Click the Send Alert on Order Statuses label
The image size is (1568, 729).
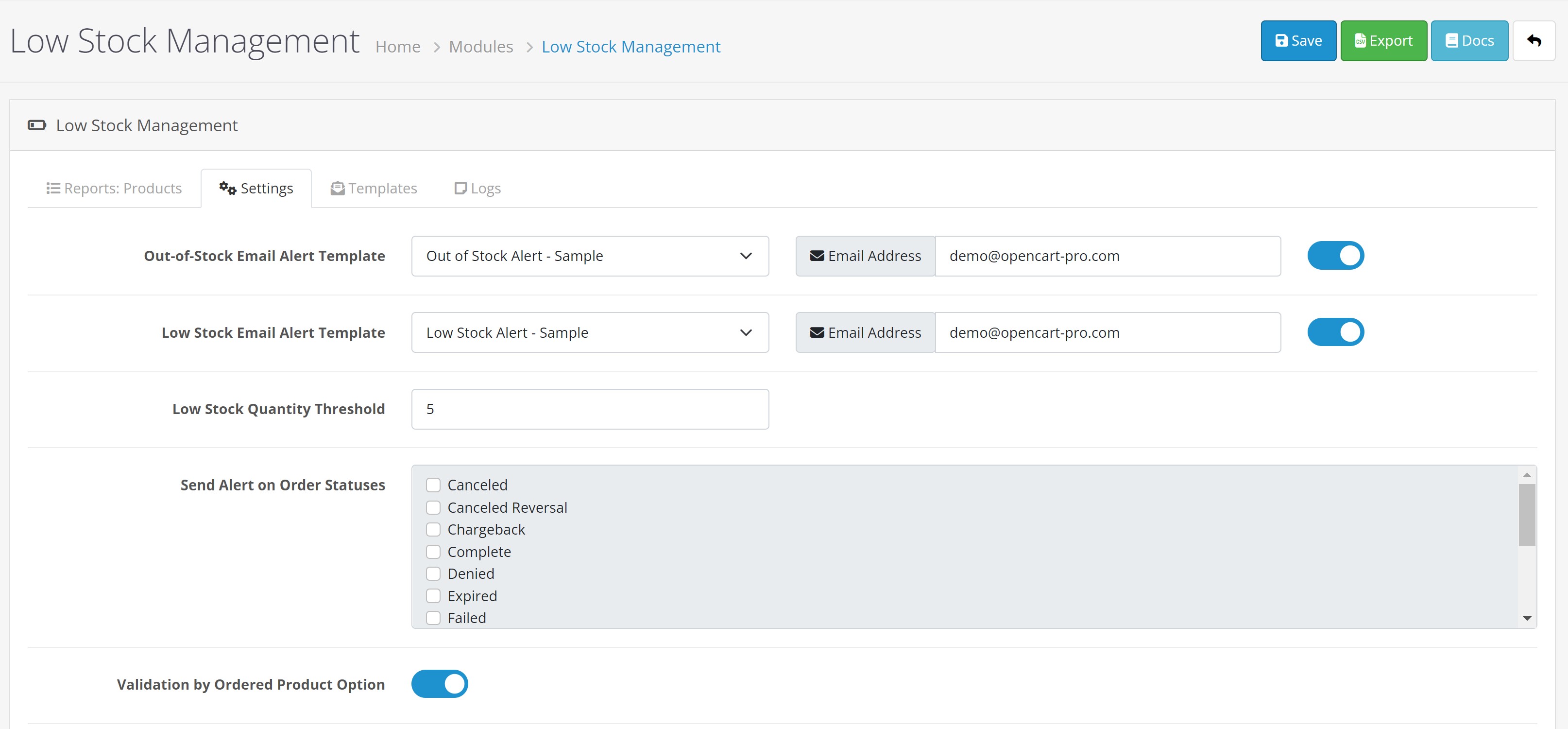point(282,486)
